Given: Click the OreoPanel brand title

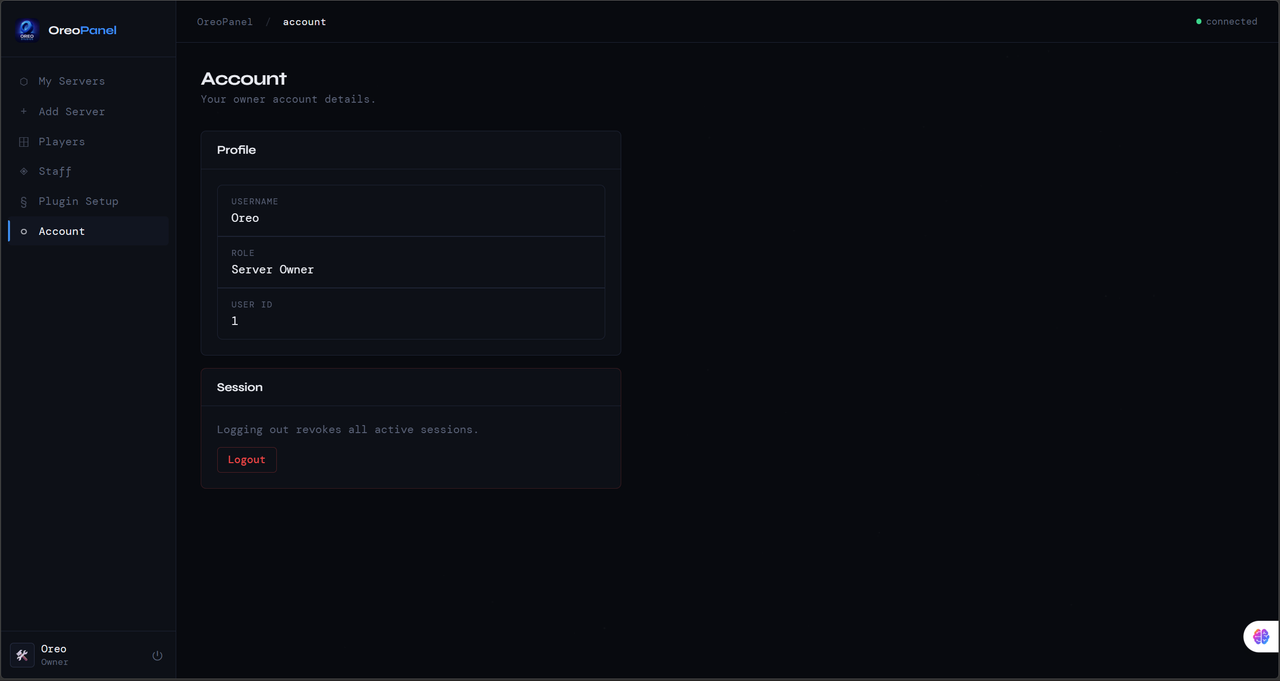Looking at the screenshot, I should 82,30.
